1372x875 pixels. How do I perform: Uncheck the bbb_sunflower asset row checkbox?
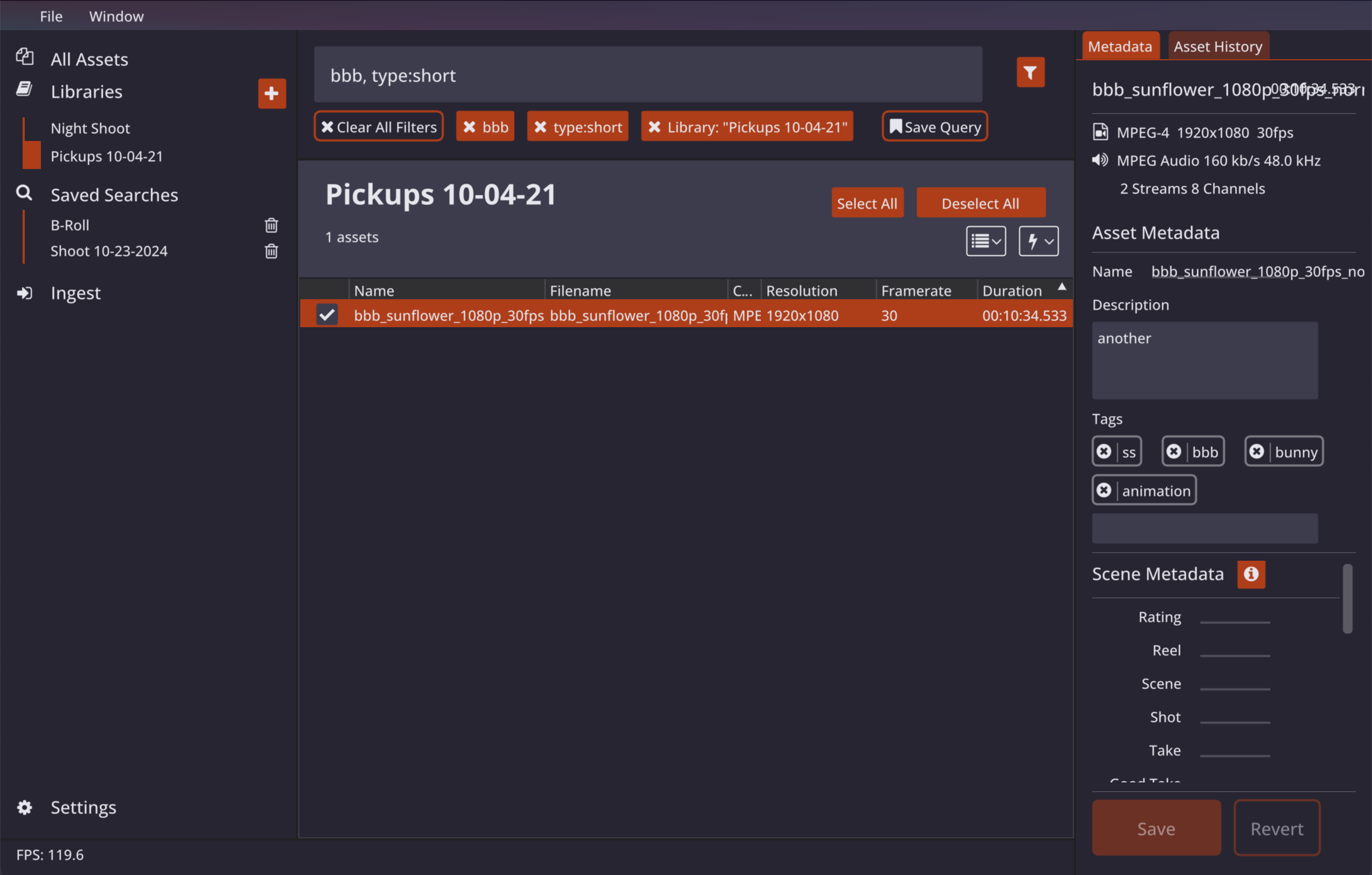327,315
